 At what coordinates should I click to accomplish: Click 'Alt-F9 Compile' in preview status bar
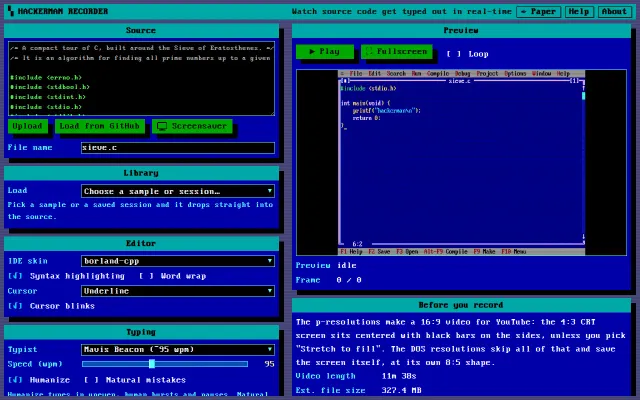coord(445,251)
